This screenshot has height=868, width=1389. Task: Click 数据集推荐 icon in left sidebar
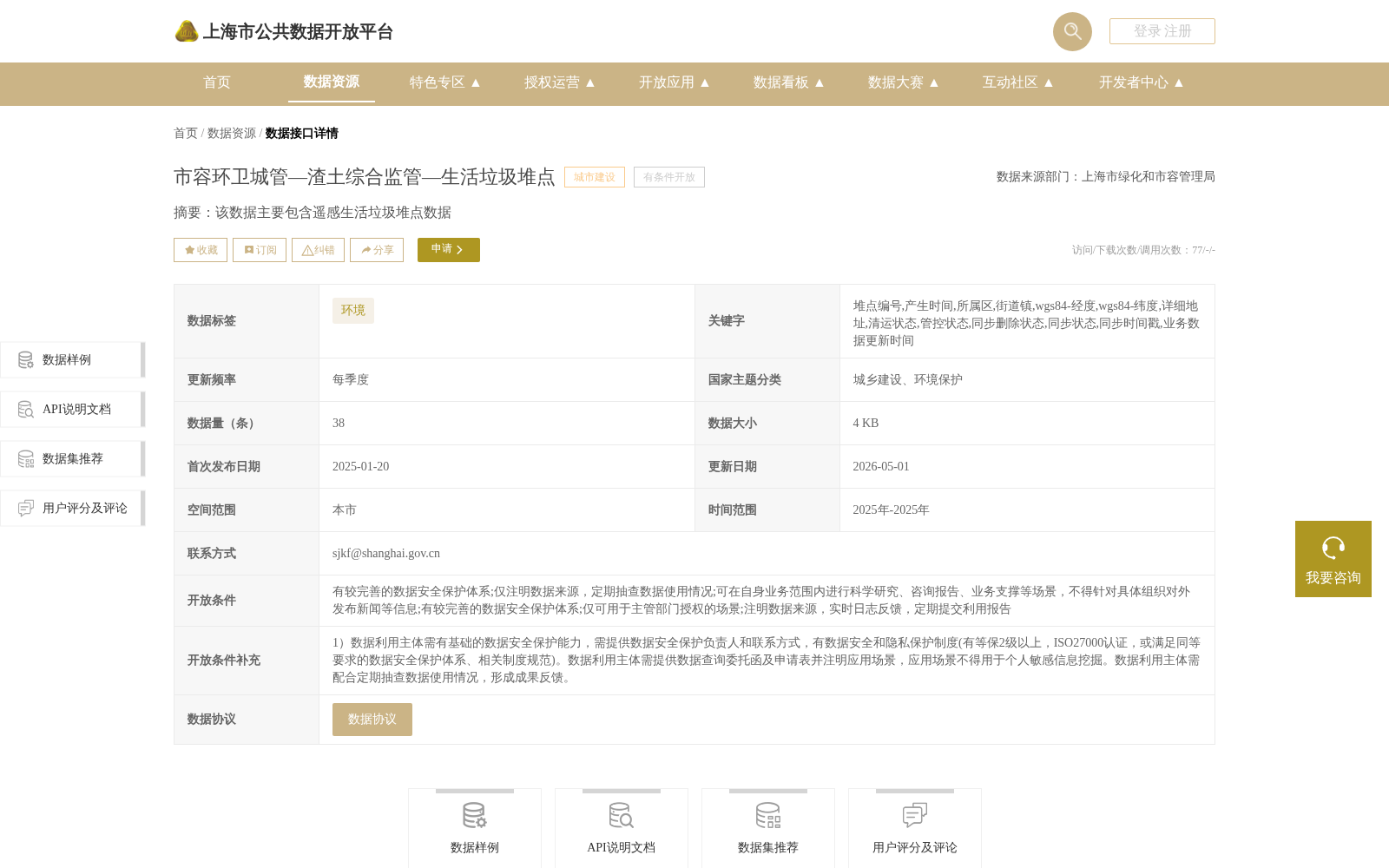[26, 459]
